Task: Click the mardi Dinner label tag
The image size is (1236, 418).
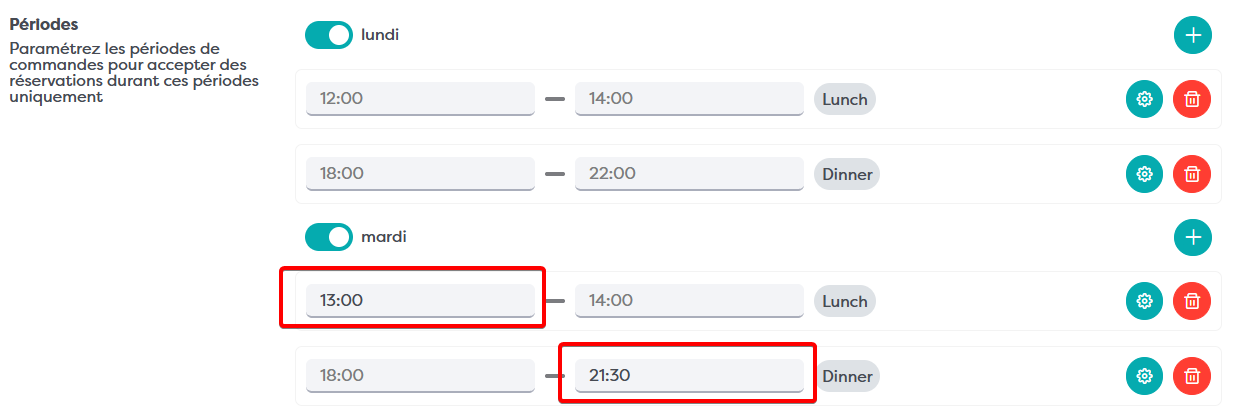Action: coord(847,377)
